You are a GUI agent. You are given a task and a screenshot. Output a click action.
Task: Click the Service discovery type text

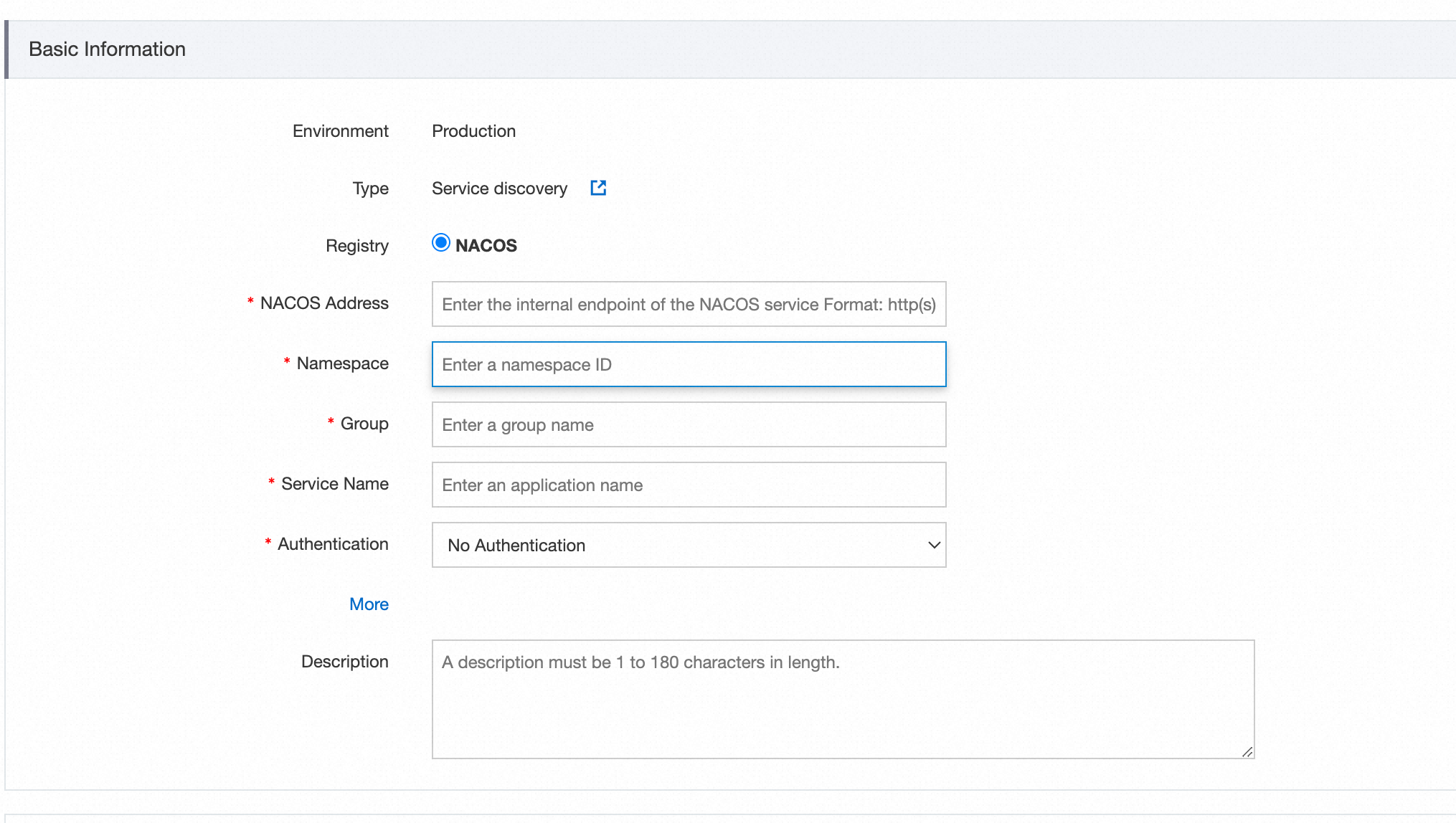tap(499, 189)
